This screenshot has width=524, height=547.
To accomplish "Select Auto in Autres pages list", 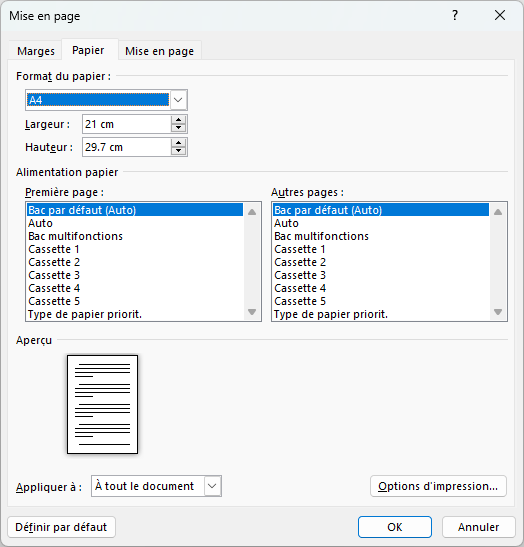I will tap(381, 223).
